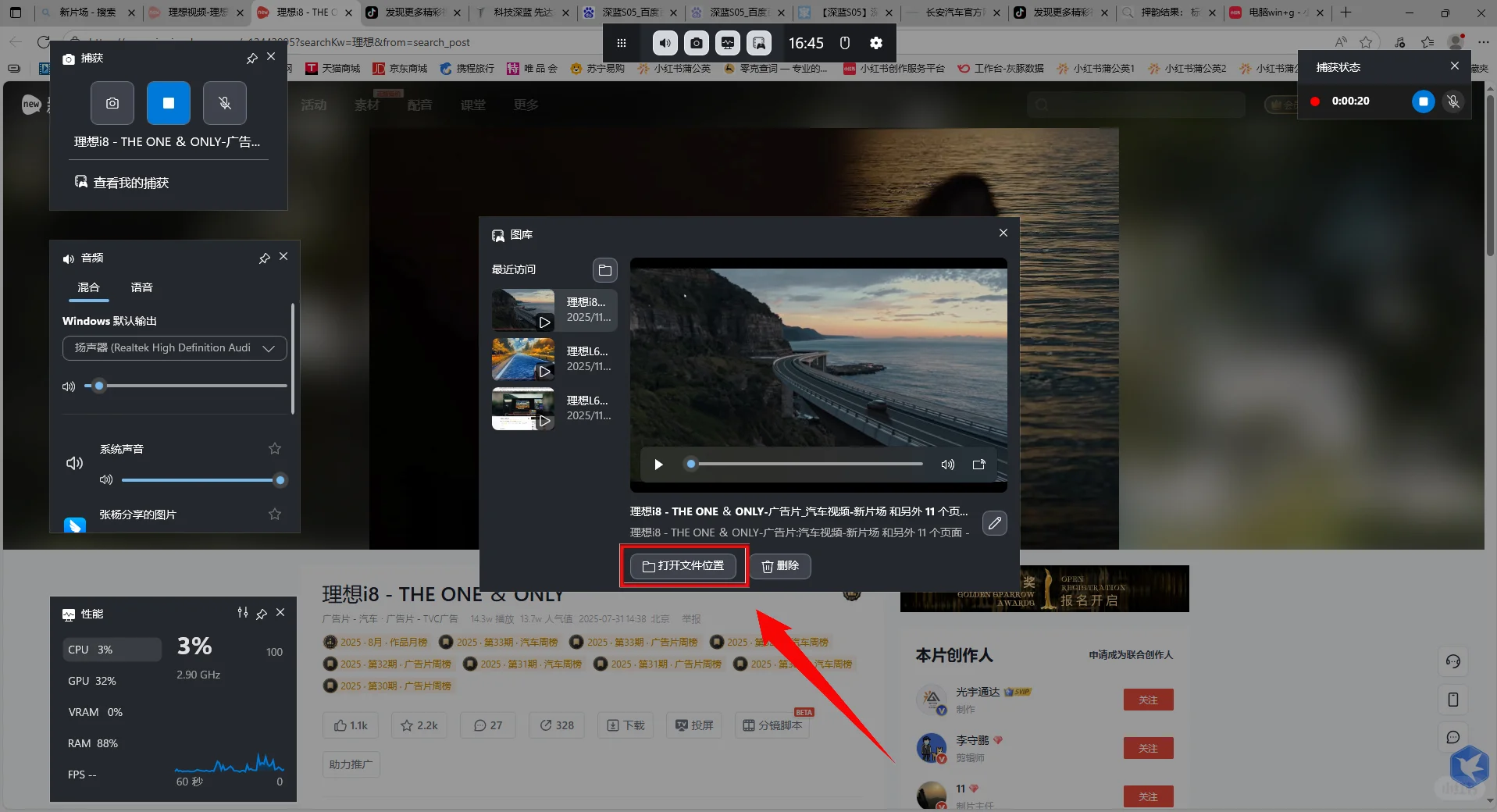
Task: Select the third recording thumbnail in Gallery
Action: tap(523, 408)
